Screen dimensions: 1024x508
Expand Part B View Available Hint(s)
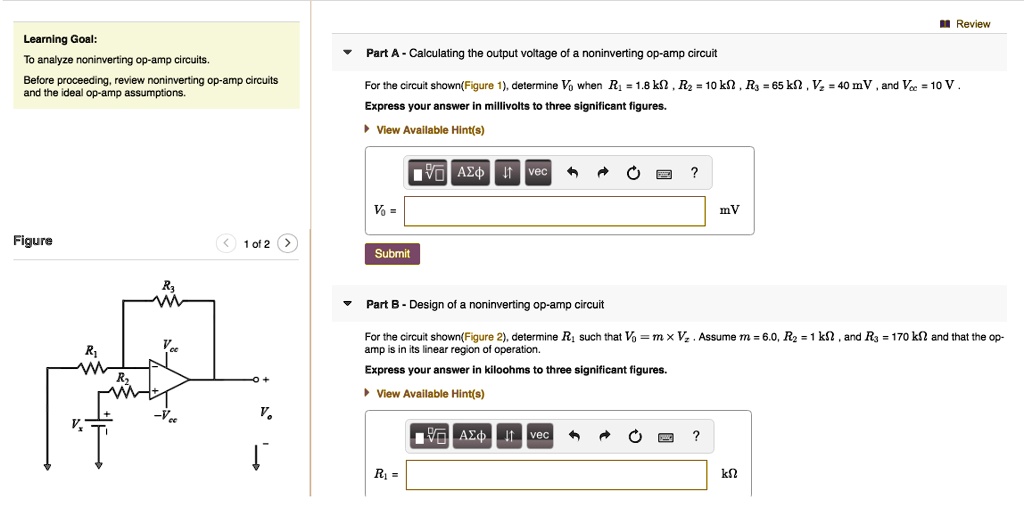pyautogui.click(x=429, y=394)
